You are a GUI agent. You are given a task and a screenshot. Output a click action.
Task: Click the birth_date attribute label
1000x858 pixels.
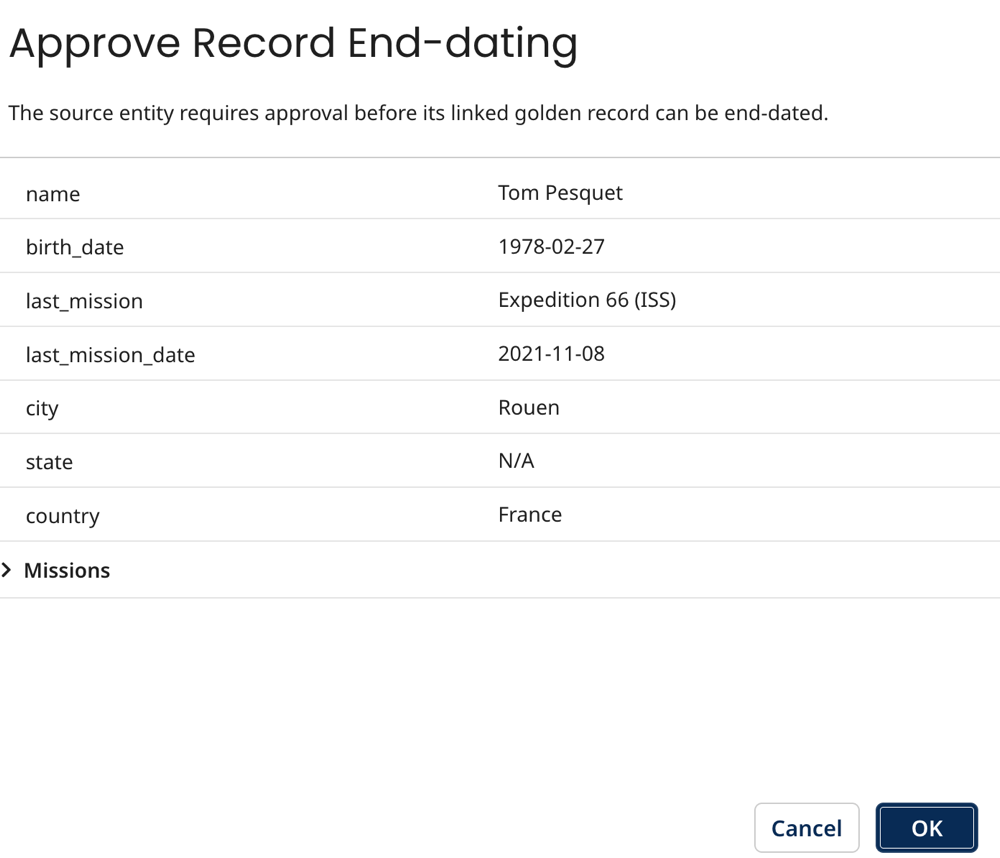pos(75,246)
